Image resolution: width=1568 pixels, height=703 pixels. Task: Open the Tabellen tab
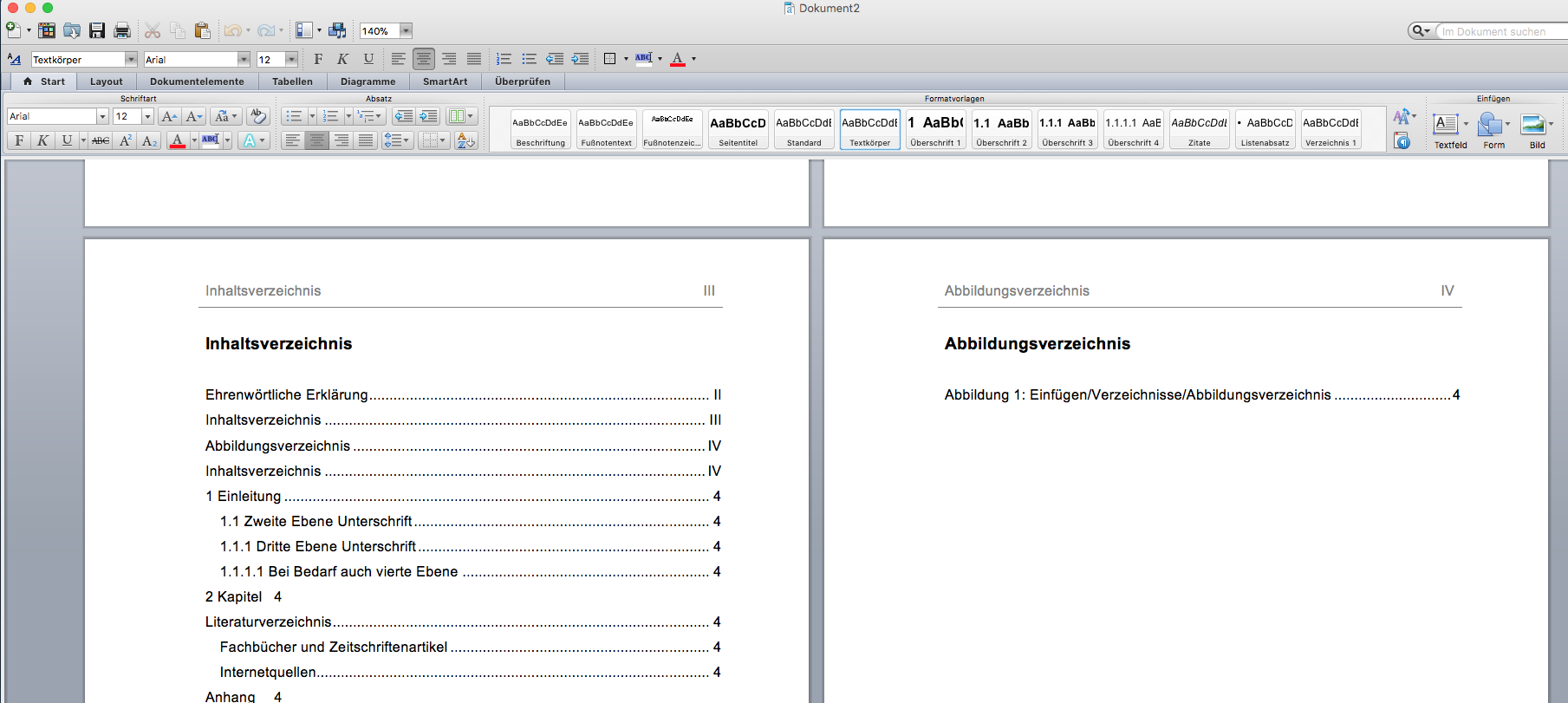[292, 81]
